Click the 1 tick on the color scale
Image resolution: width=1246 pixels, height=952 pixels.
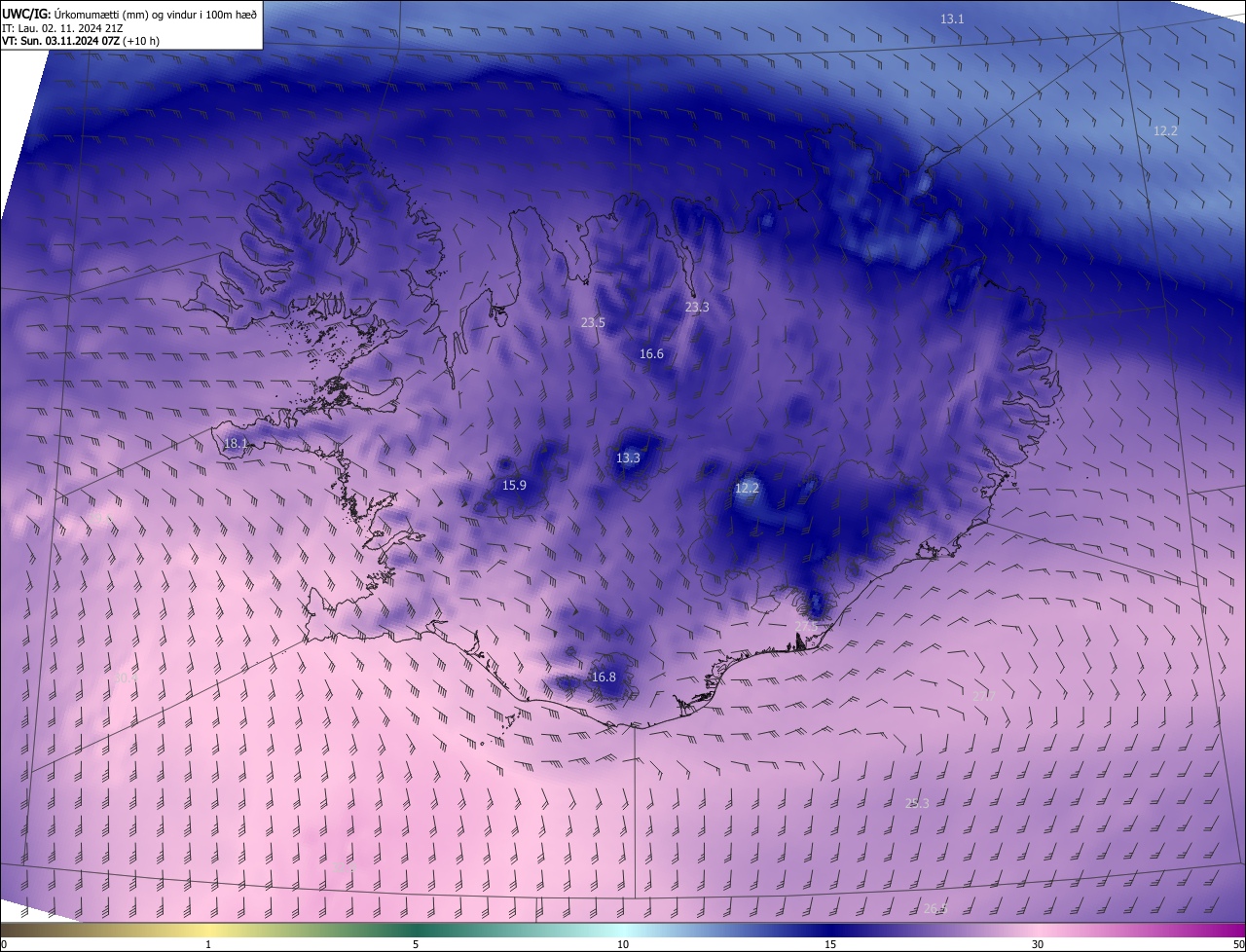208,944
